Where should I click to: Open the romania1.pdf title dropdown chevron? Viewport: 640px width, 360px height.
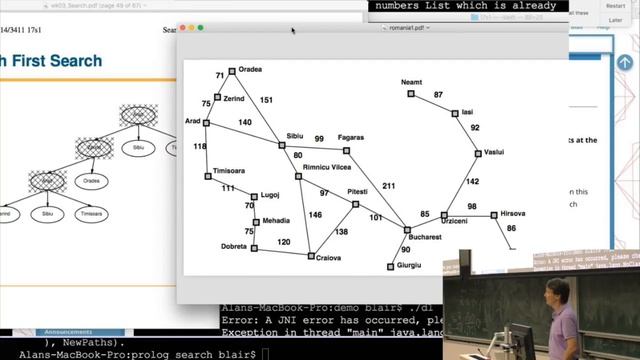pyautogui.click(x=428, y=28)
